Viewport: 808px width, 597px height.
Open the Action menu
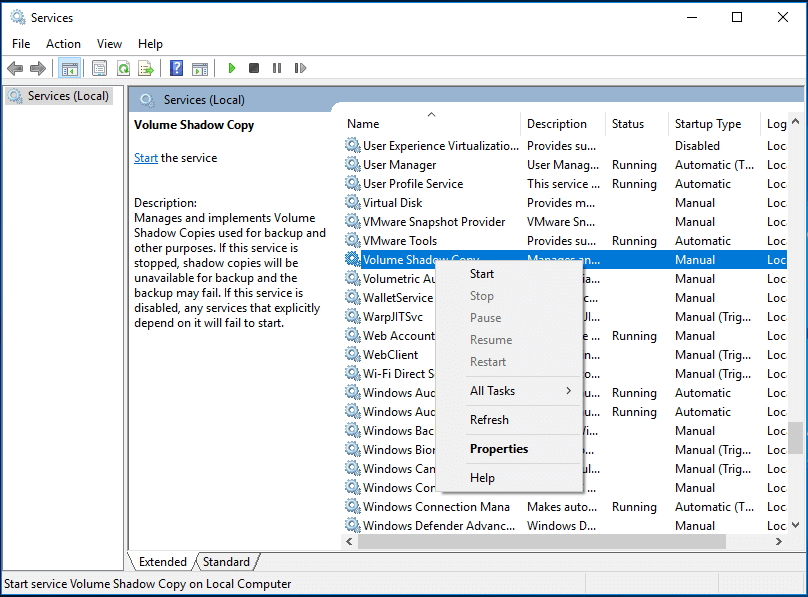(x=63, y=43)
